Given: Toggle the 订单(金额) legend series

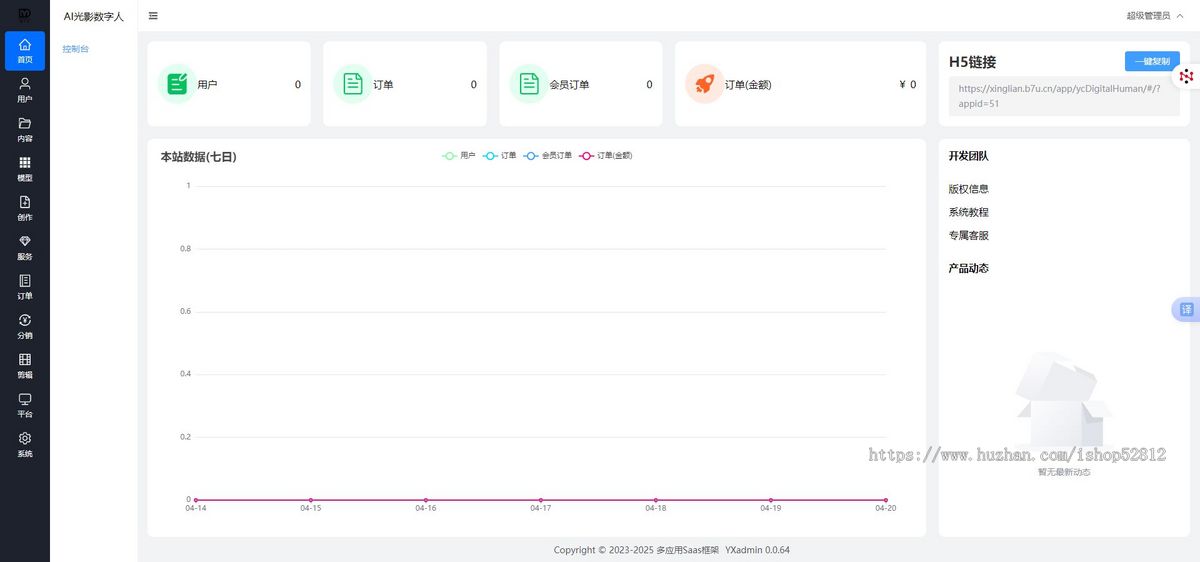Looking at the screenshot, I should (x=606, y=156).
